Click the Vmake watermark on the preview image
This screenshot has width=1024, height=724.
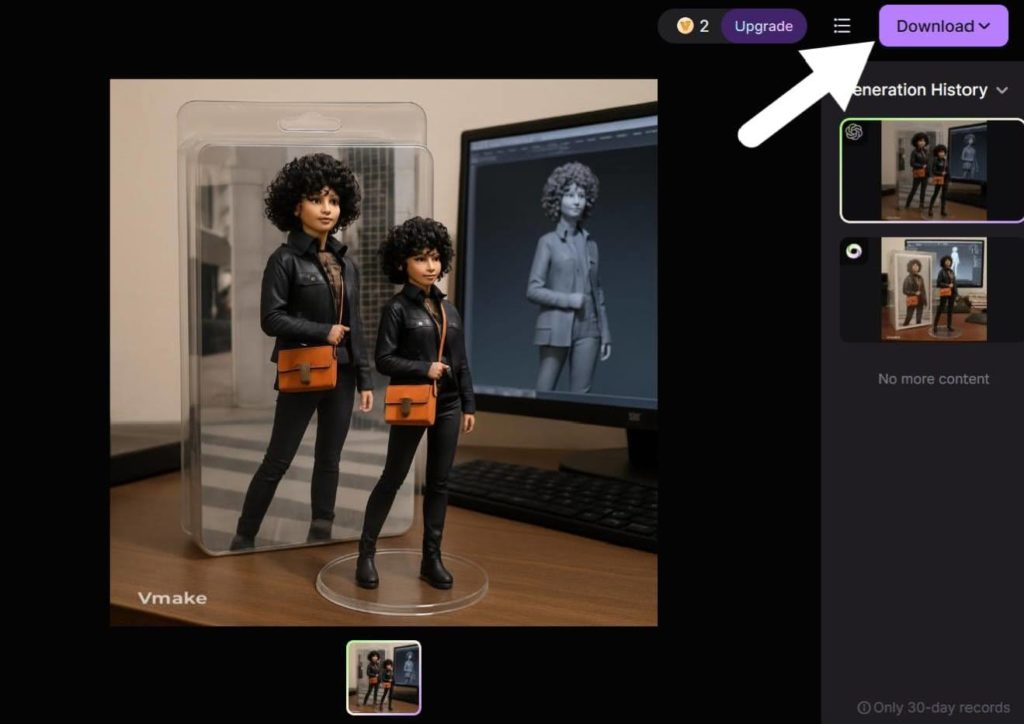(x=172, y=598)
